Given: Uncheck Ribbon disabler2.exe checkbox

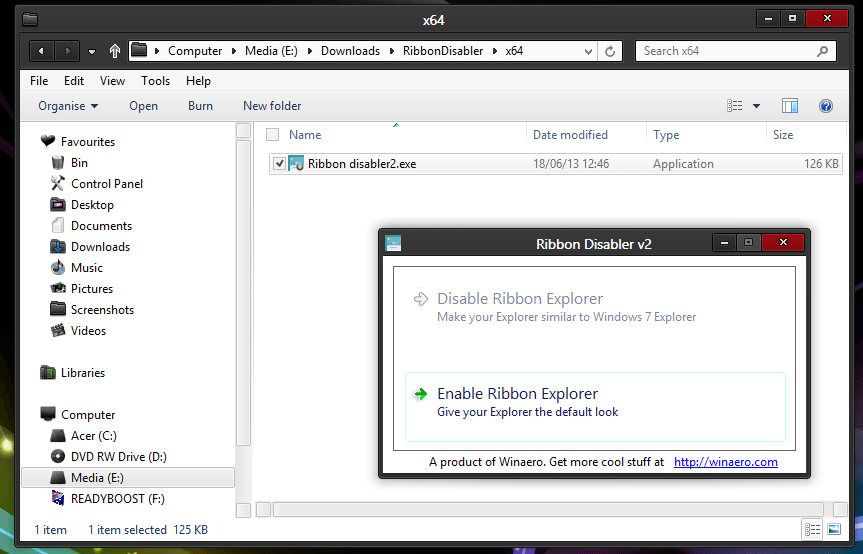Looking at the screenshot, I should click(279, 163).
